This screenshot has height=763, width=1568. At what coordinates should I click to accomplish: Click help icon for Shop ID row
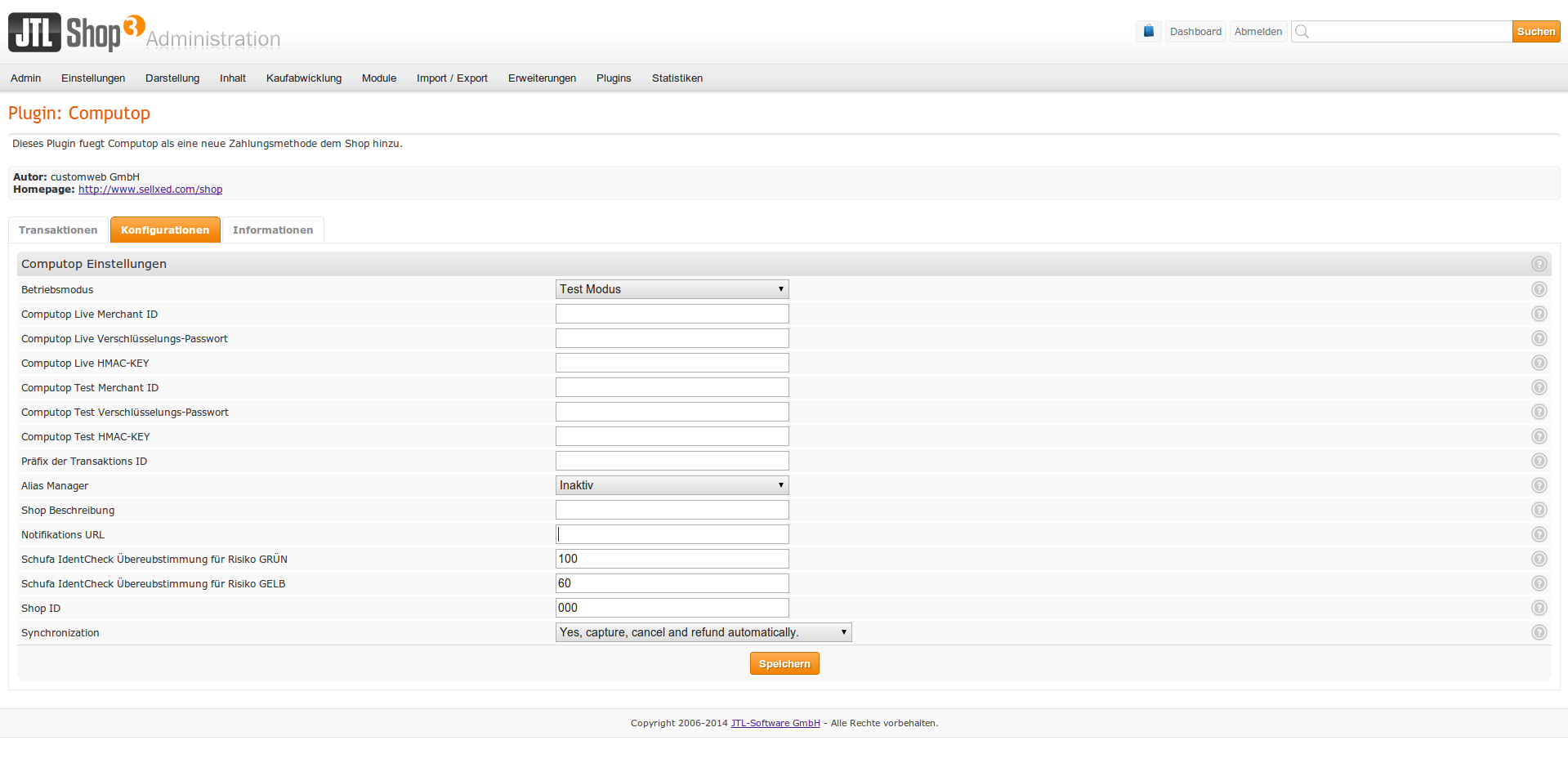tap(1539, 608)
